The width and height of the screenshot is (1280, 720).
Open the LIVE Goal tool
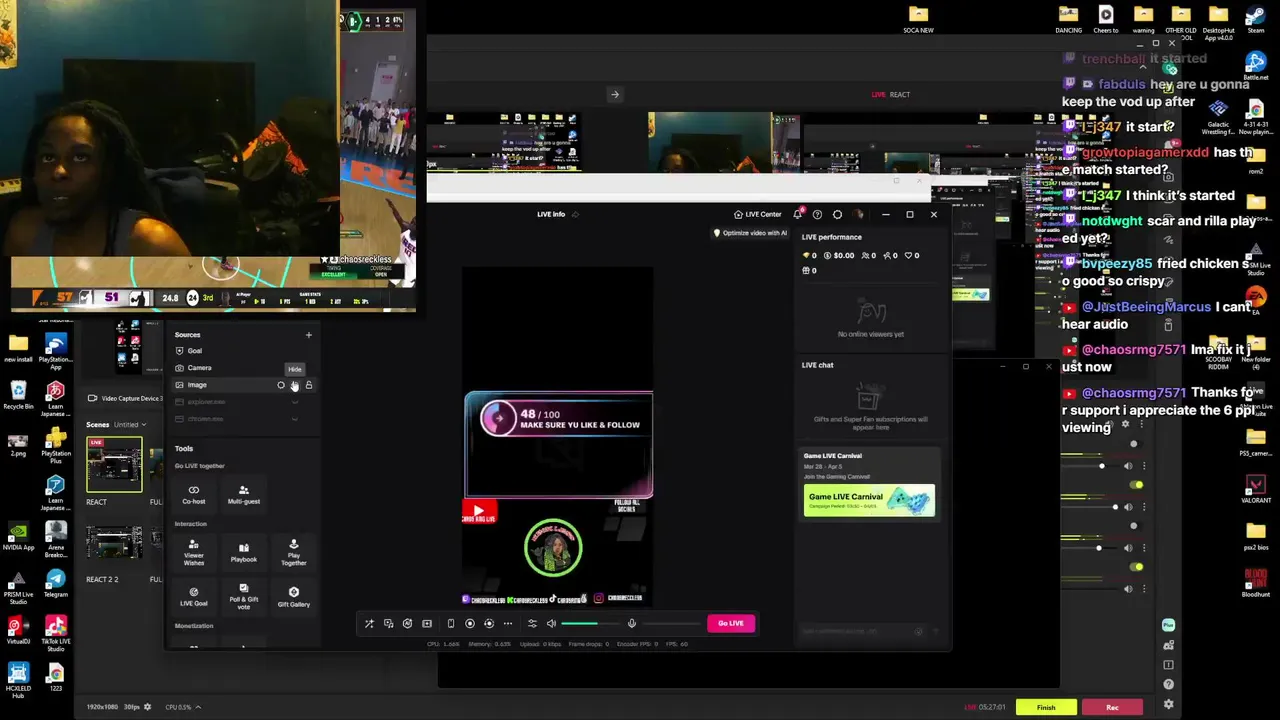[x=193, y=597]
